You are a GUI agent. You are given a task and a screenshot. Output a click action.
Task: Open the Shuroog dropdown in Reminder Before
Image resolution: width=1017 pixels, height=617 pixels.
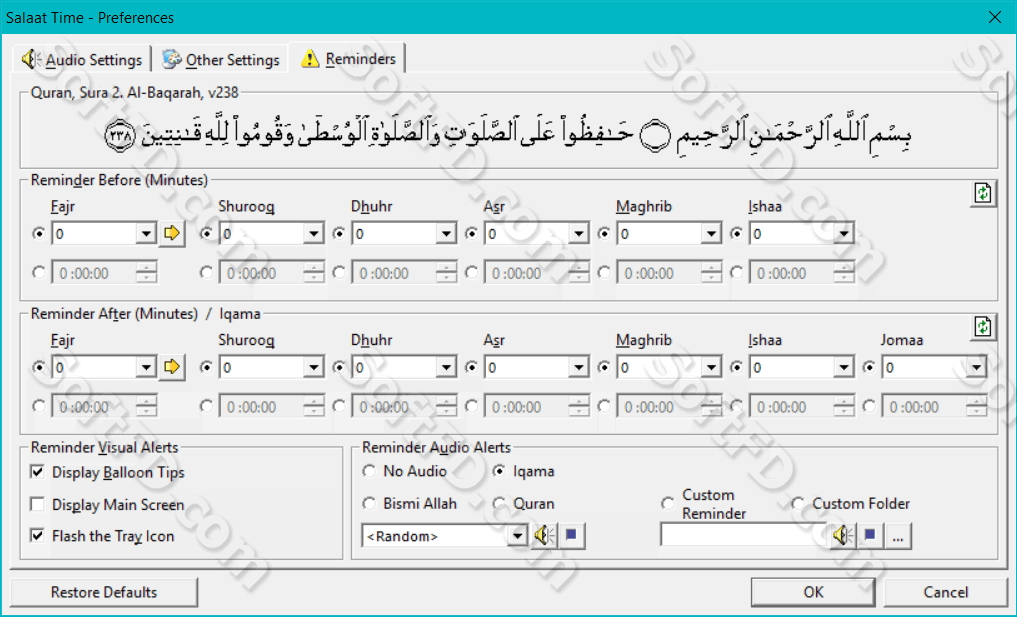tap(314, 234)
